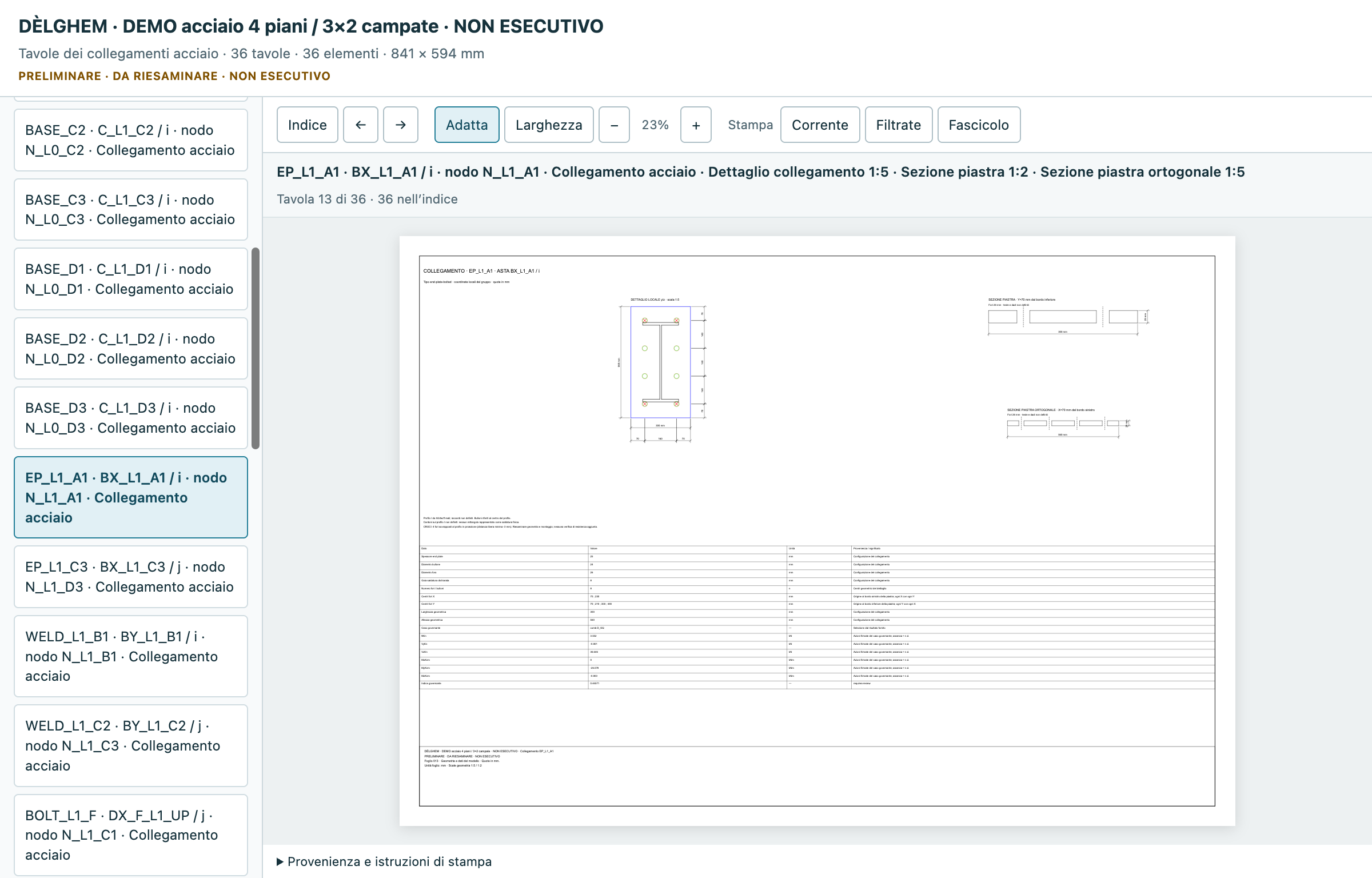Click the PRELIMINARE · DA RIESAMINARE status line

(174, 76)
